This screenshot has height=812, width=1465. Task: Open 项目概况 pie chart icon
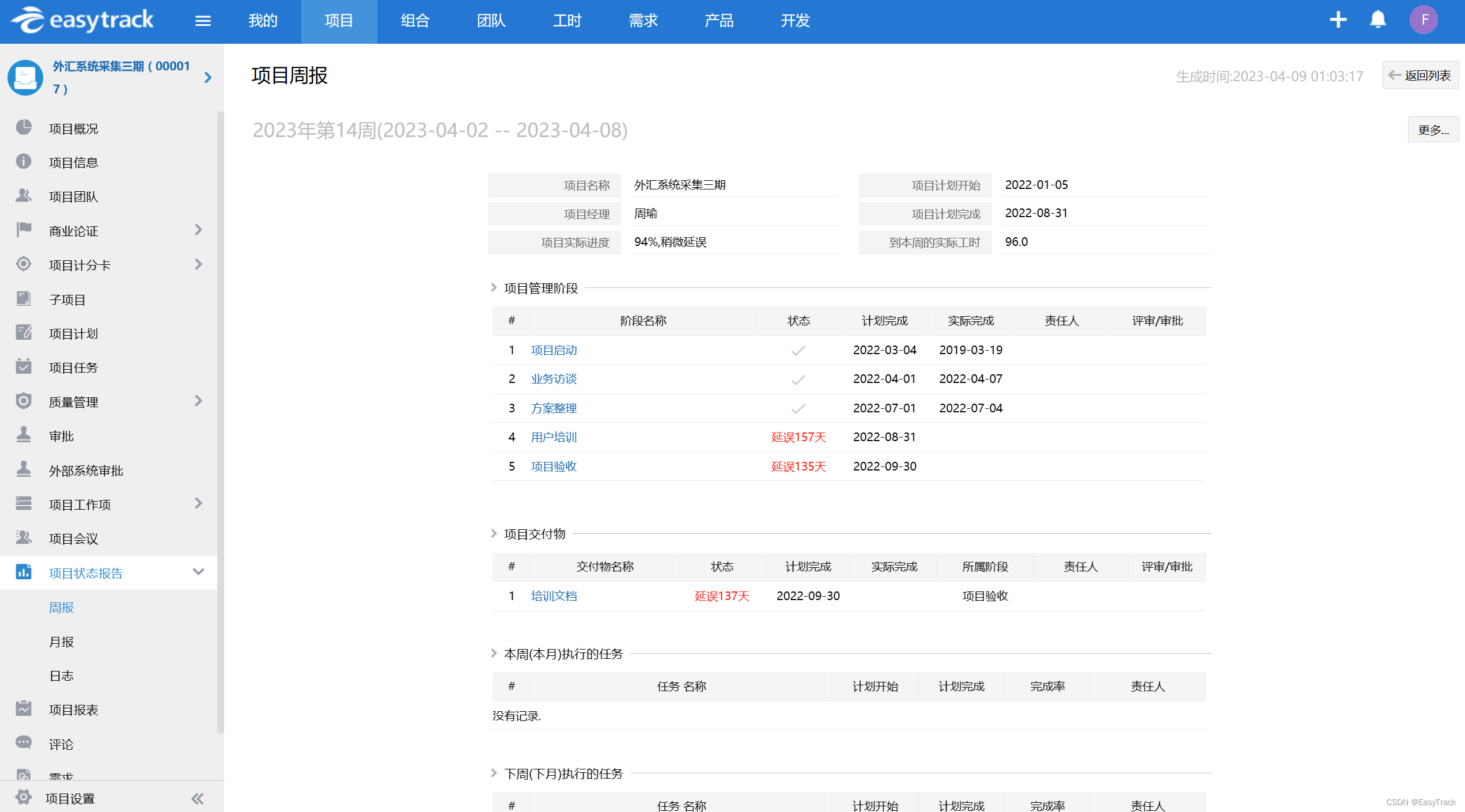24,128
